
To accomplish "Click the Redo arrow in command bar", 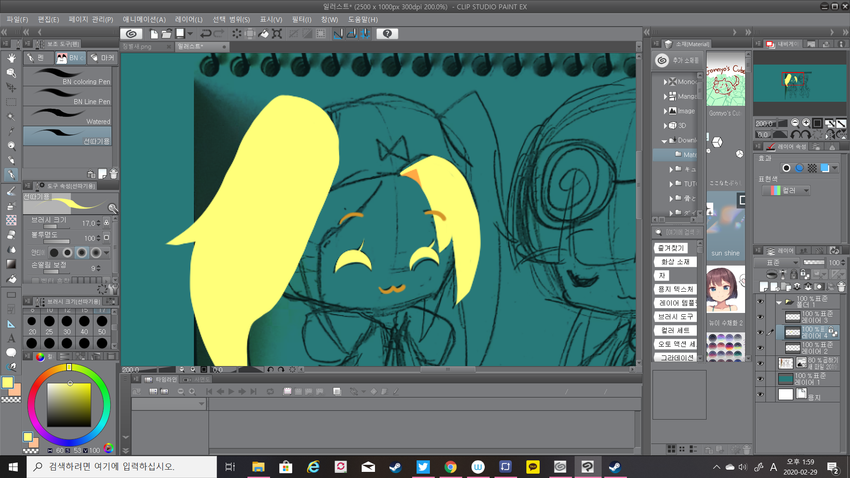I will [218, 34].
